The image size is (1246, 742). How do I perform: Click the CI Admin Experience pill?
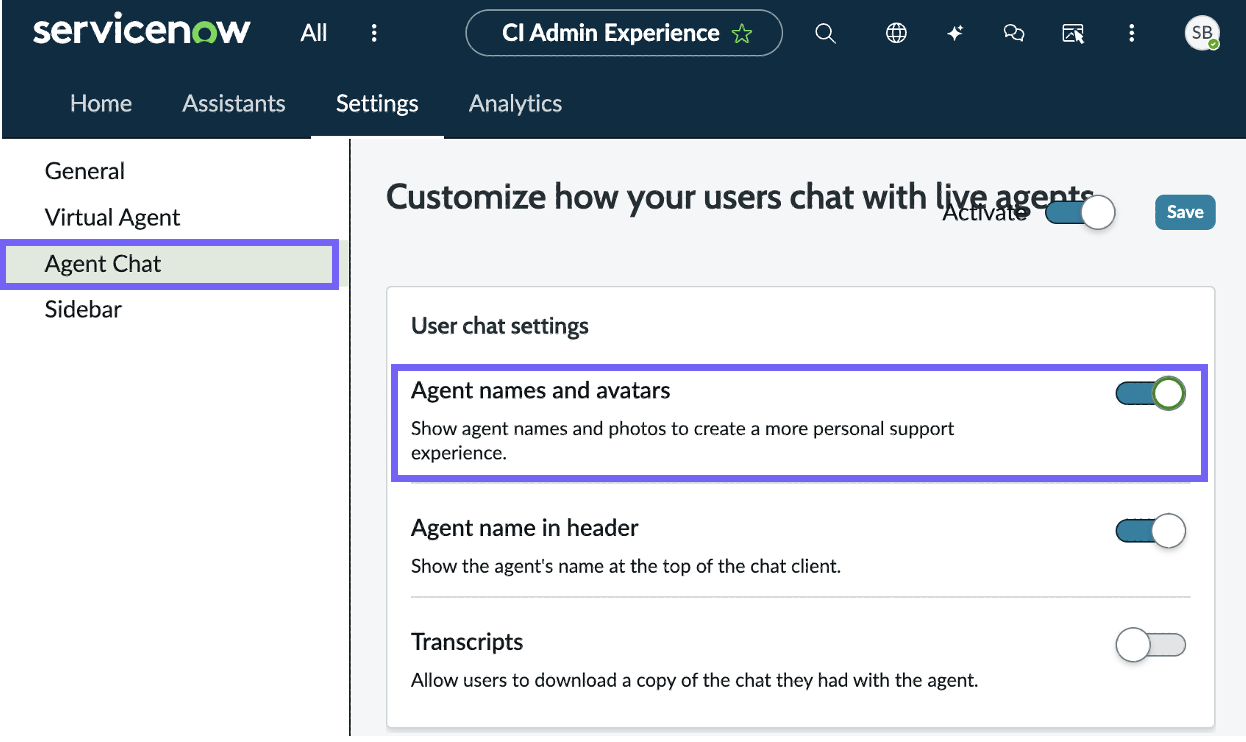[x=624, y=33]
